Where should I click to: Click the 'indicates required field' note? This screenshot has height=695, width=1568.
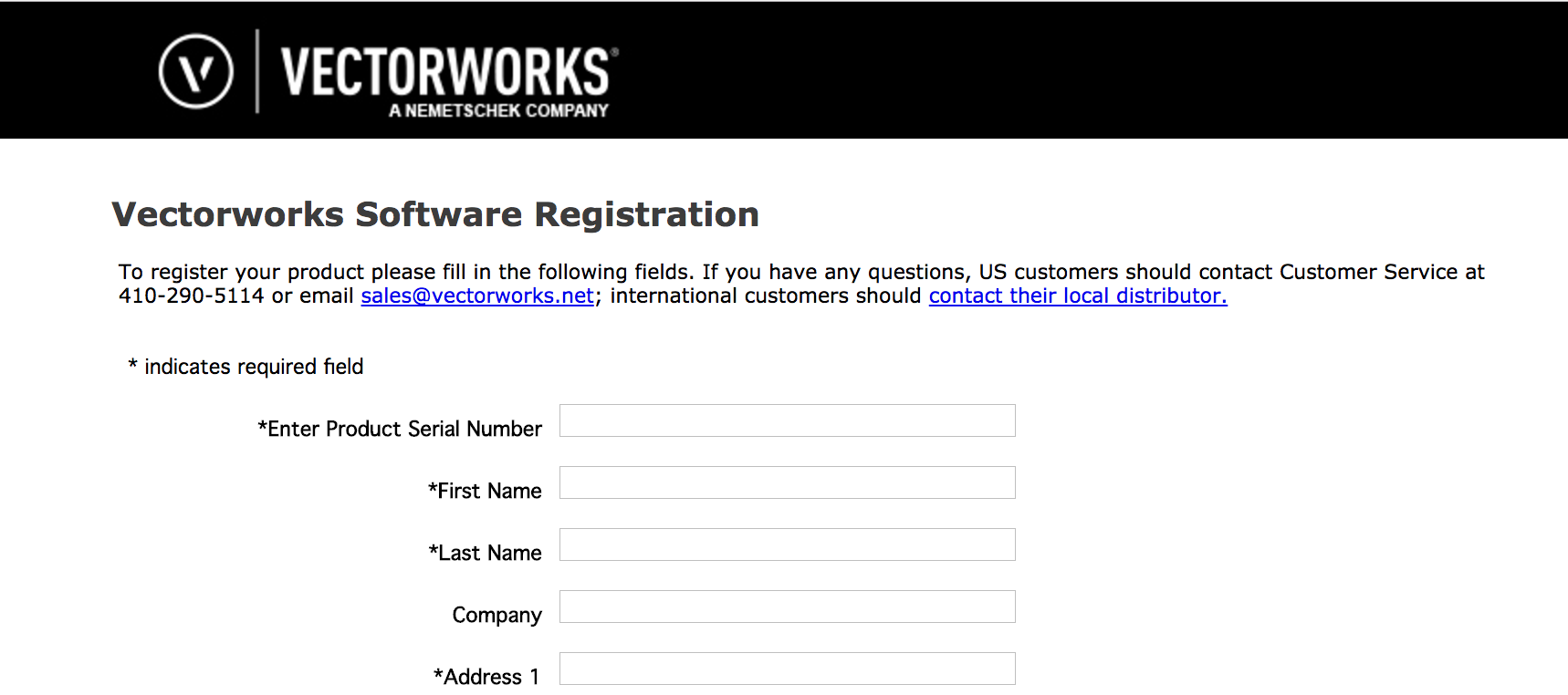(253, 367)
